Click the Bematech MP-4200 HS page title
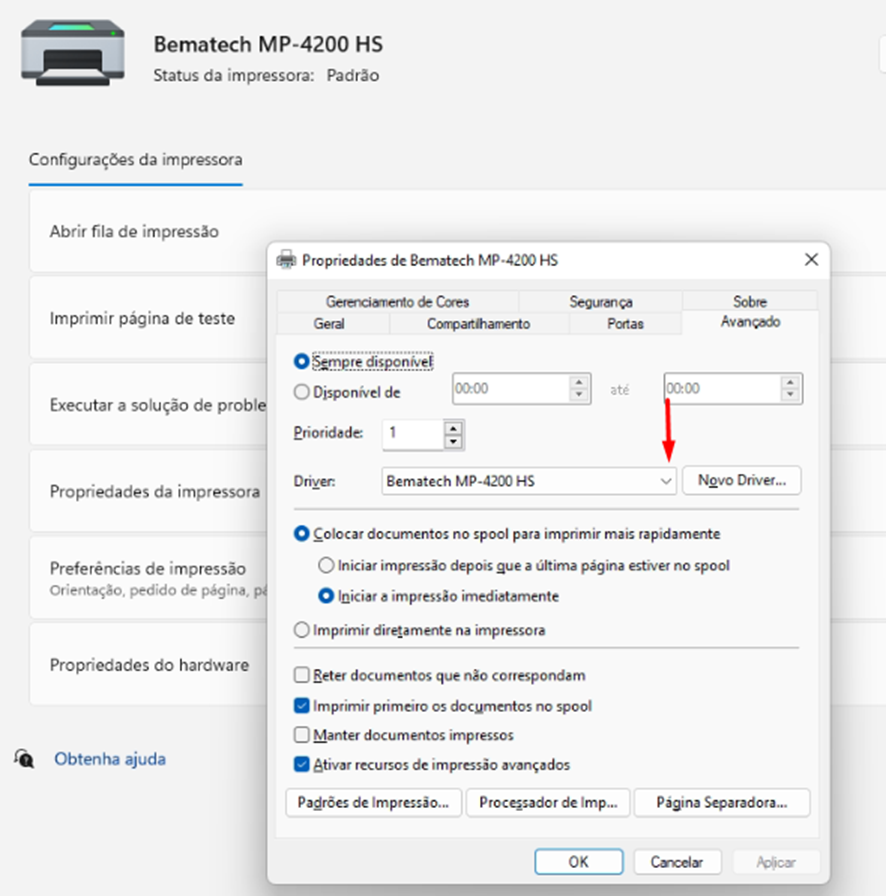 268,44
